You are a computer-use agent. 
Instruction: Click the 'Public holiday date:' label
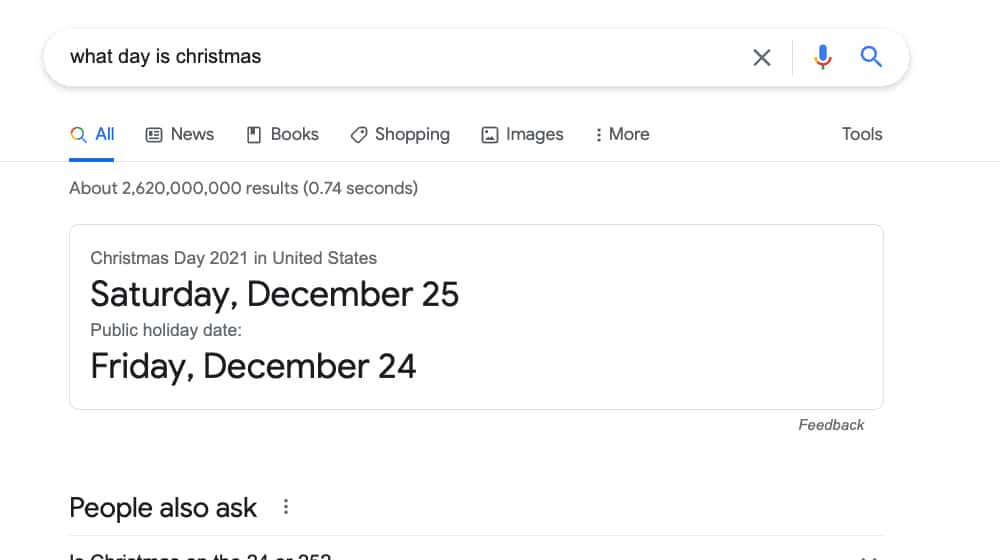[x=166, y=330]
